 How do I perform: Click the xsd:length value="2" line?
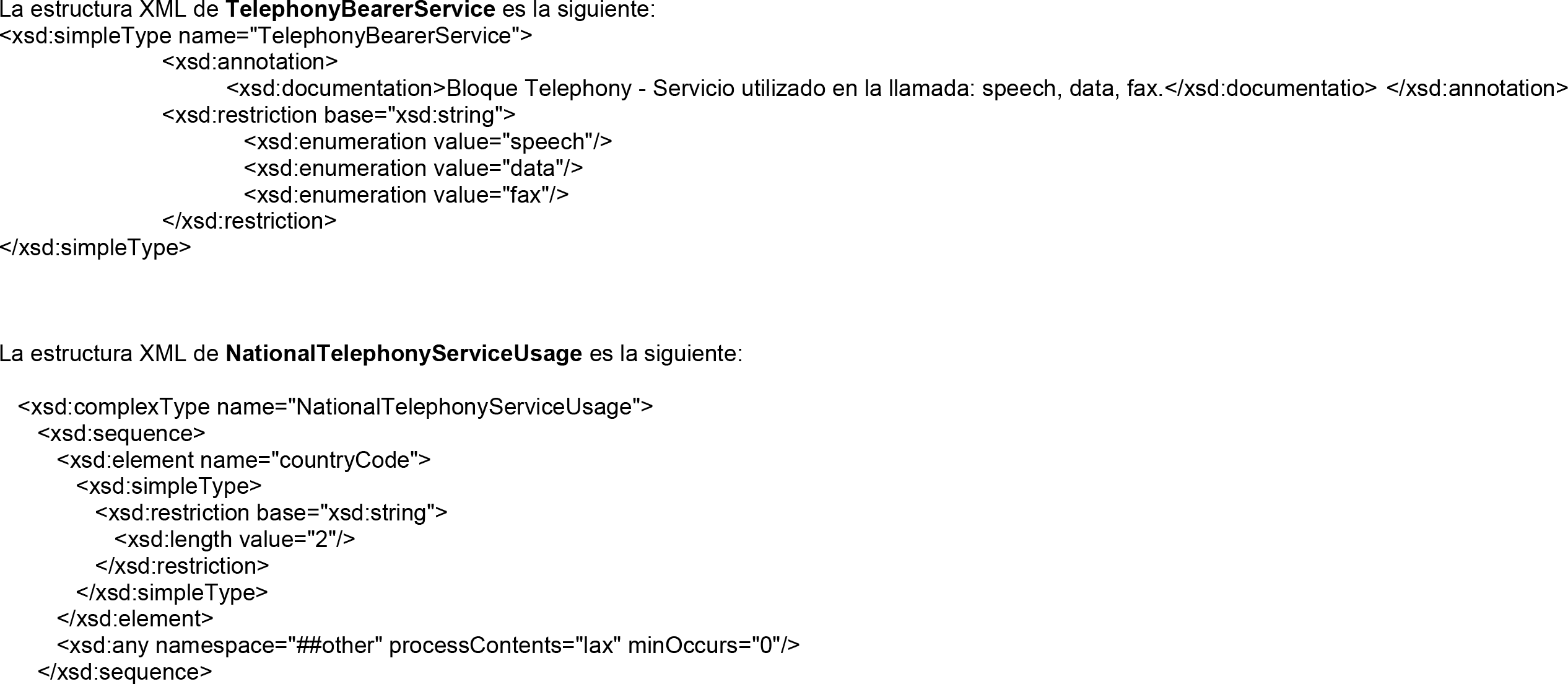(235, 540)
